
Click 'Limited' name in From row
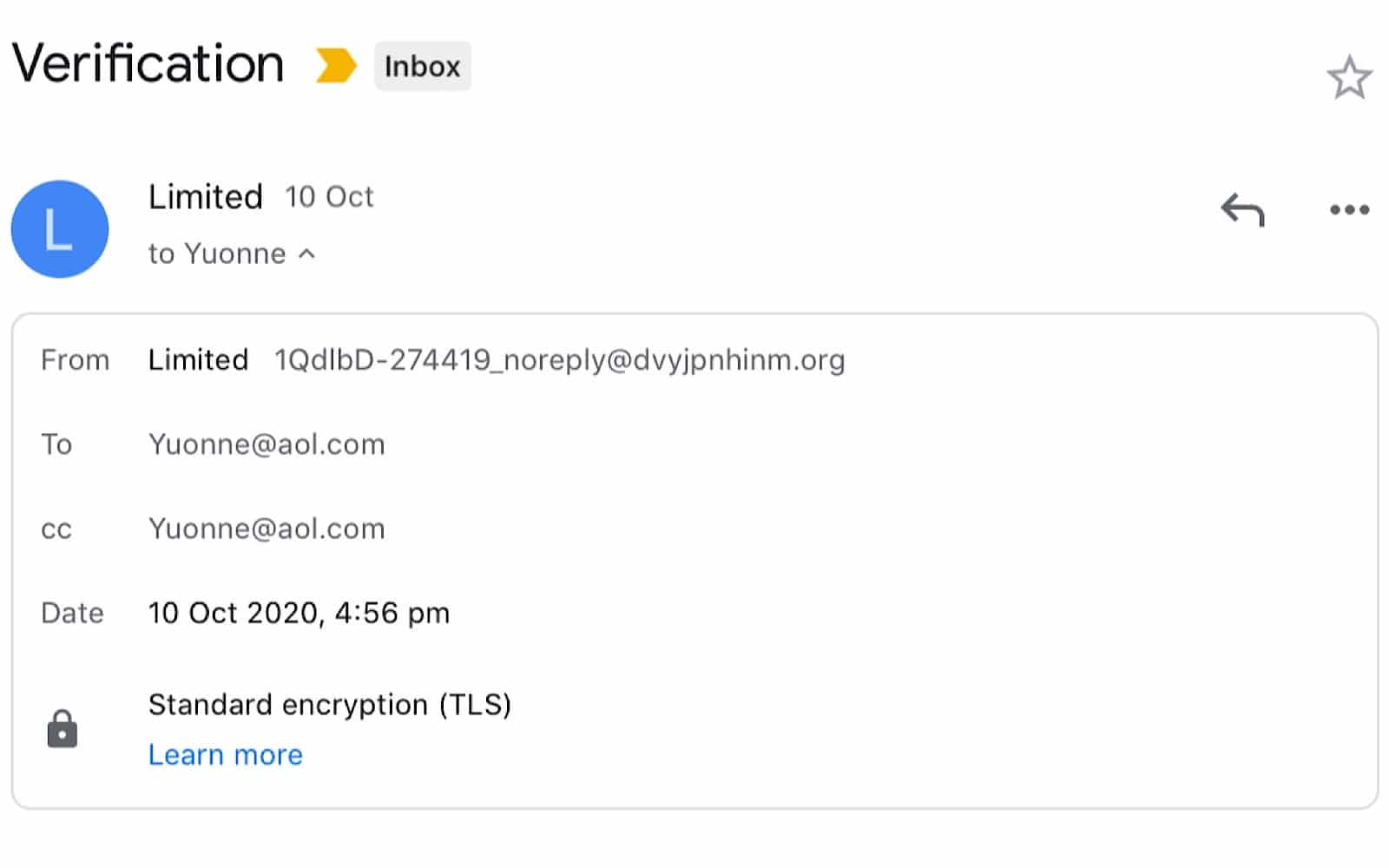198,359
